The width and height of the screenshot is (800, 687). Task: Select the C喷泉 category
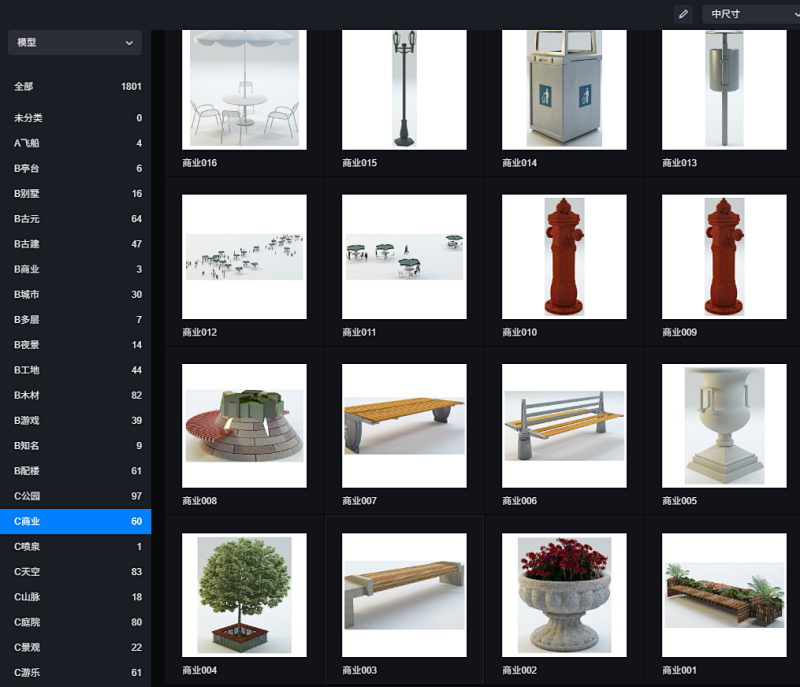tap(76, 547)
